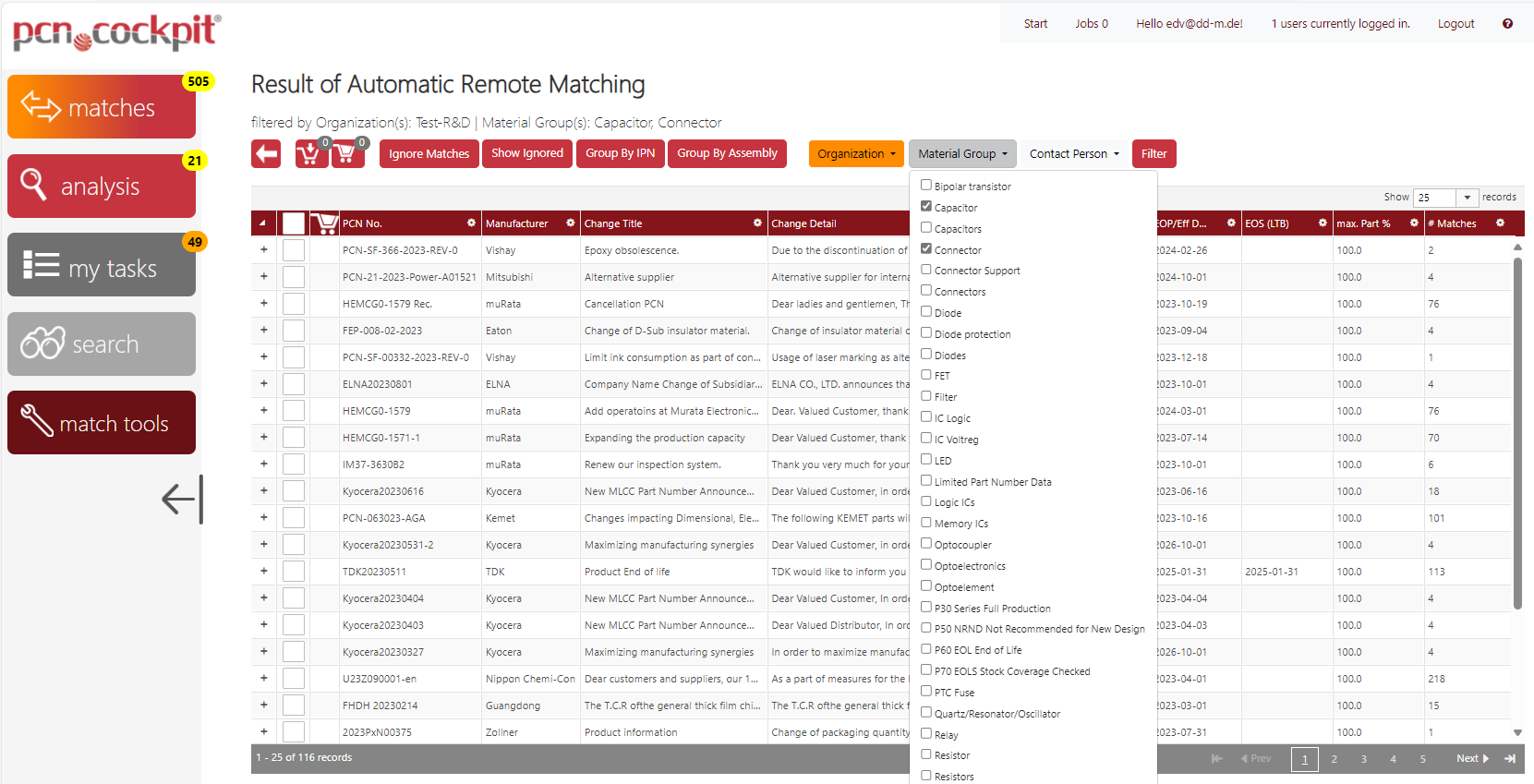Click the records count input showing 25
This screenshot has width=1534, height=784.
[1436, 197]
